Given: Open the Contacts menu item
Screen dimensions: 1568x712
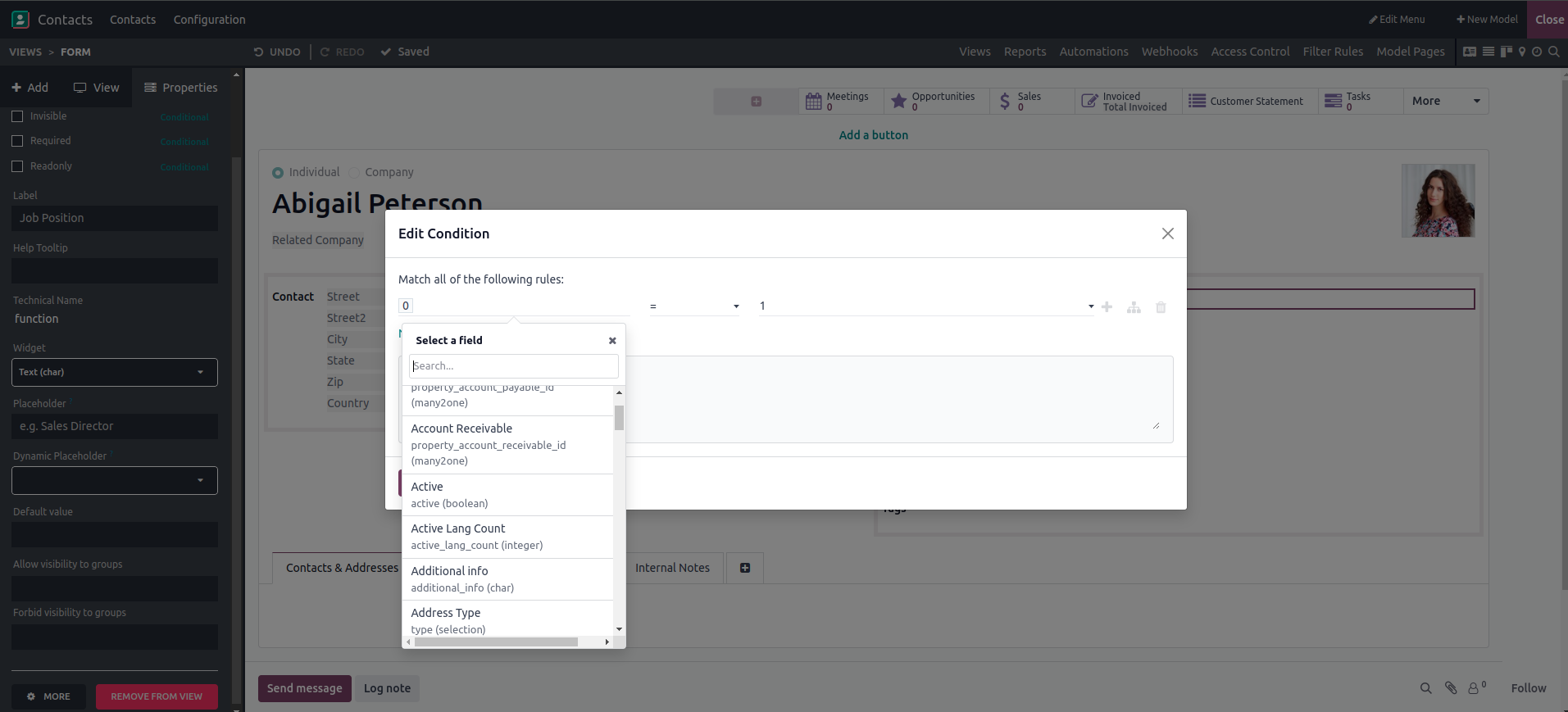Looking at the screenshot, I should (133, 20).
